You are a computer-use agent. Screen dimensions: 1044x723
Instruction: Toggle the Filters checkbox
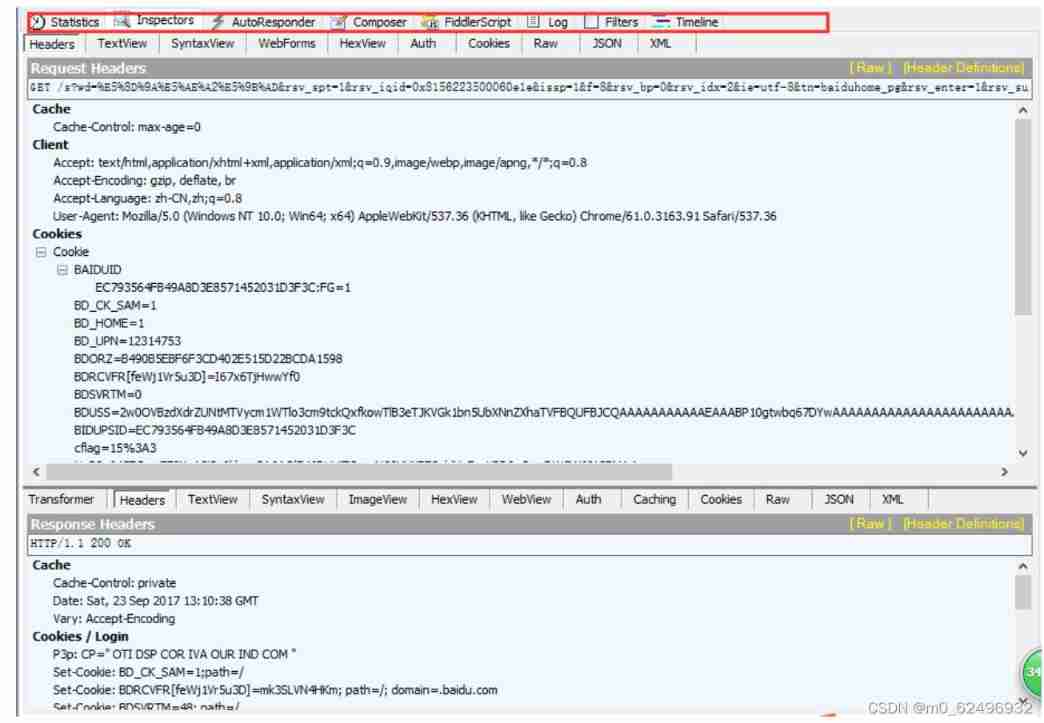pyautogui.click(x=591, y=22)
